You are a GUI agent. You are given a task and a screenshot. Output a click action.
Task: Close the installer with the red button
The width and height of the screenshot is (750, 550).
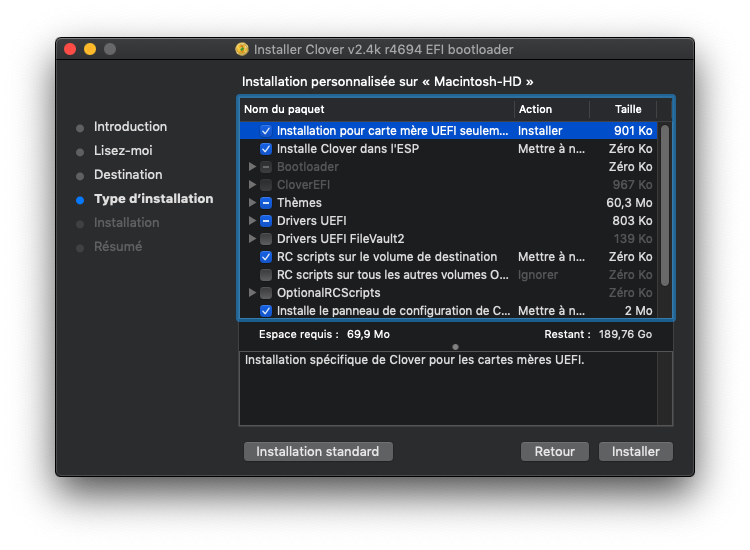[70, 49]
